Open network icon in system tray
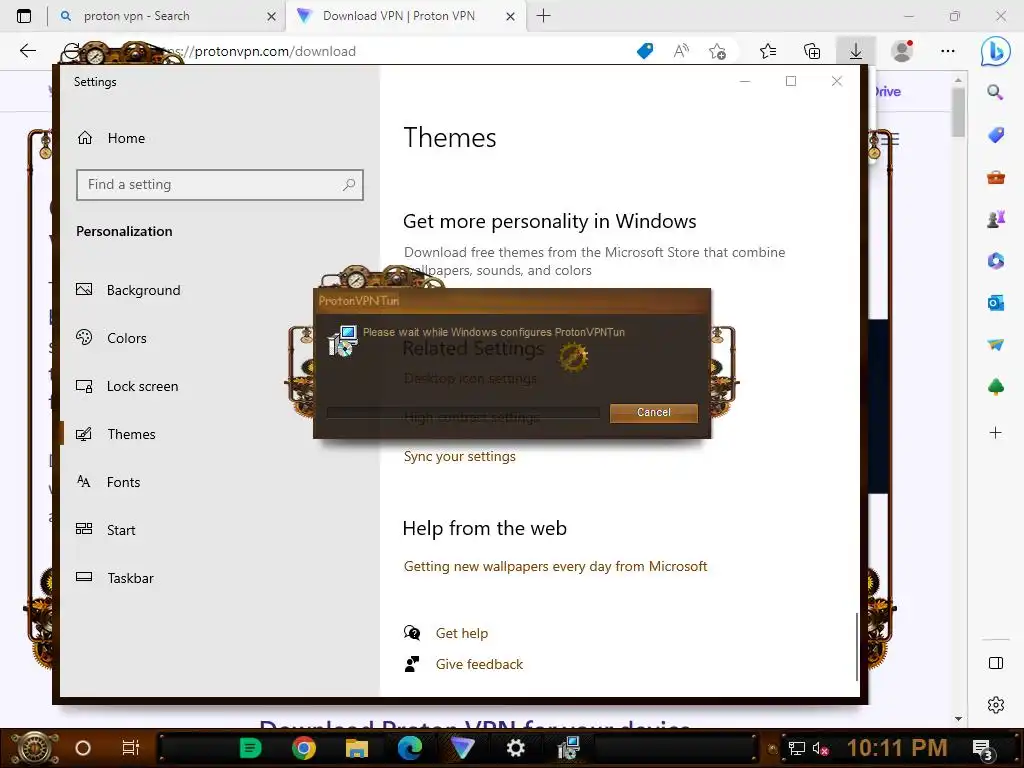This screenshot has height=768, width=1024. pyautogui.click(x=797, y=748)
